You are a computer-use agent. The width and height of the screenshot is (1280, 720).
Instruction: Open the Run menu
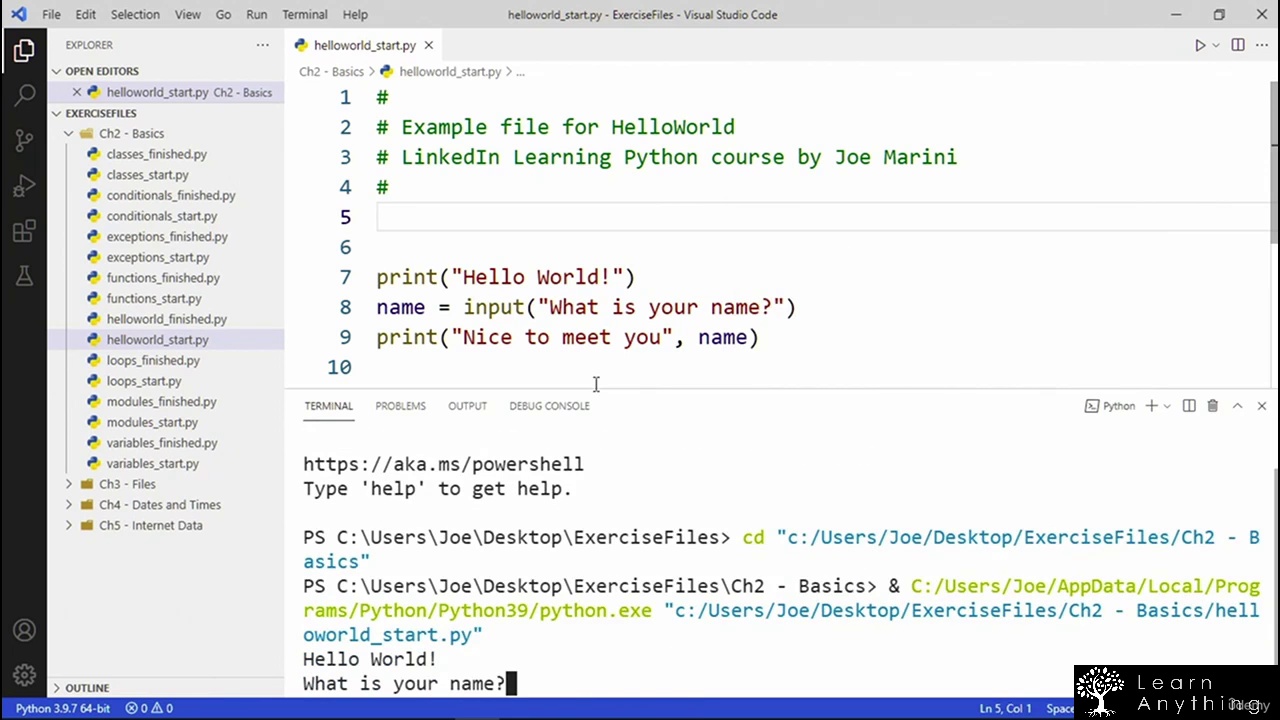coord(256,14)
